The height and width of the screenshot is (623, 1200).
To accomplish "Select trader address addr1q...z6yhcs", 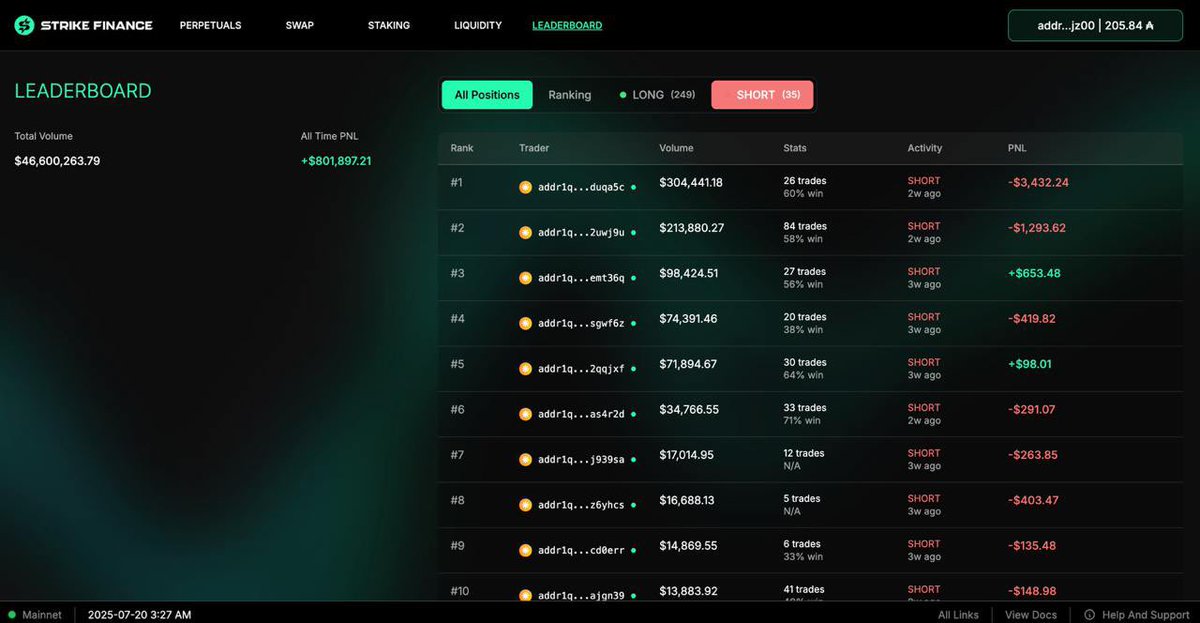I will [581, 505].
